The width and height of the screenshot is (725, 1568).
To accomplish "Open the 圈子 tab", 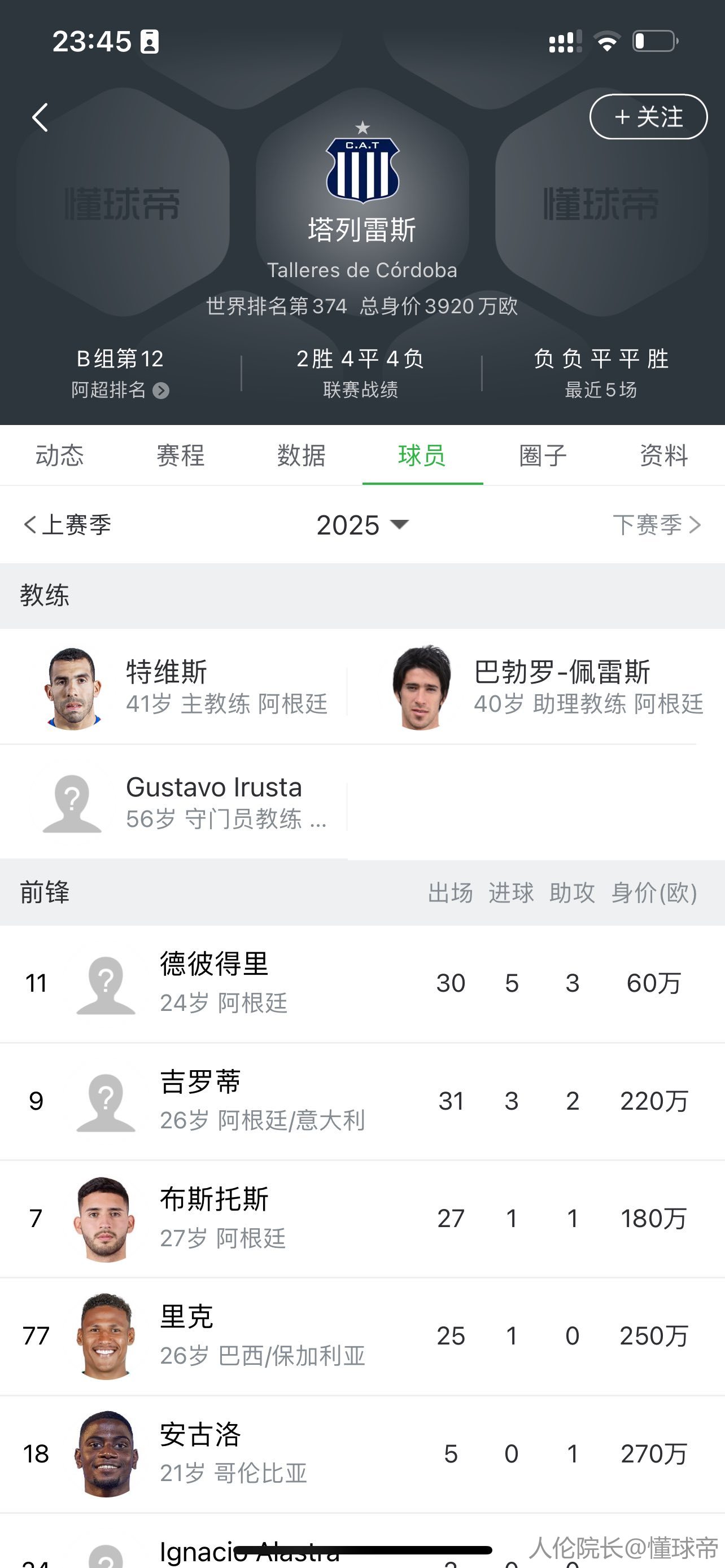I will click(543, 455).
